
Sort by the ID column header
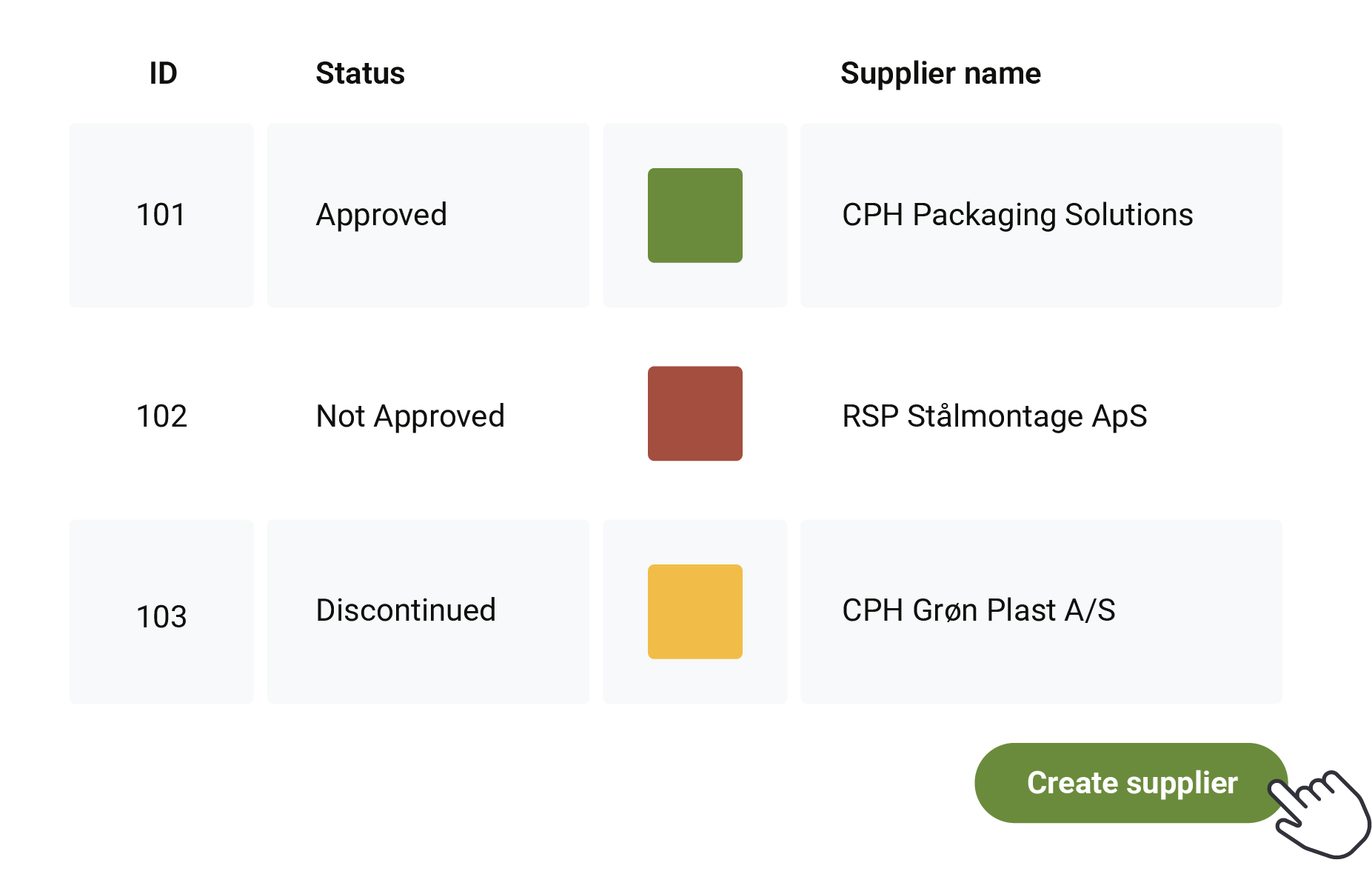tap(163, 73)
